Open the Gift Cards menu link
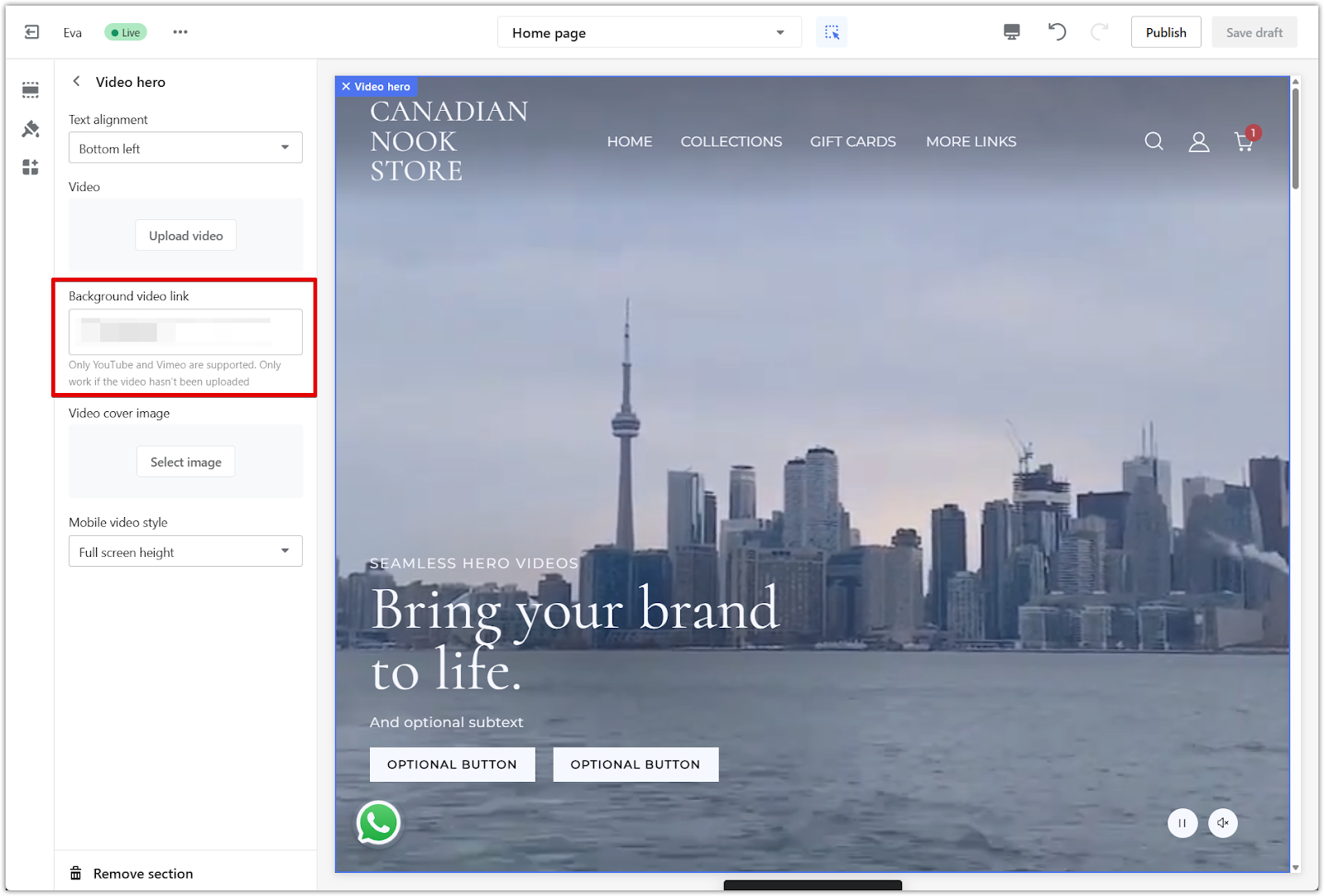The height and width of the screenshot is (896, 1324). (x=852, y=141)
